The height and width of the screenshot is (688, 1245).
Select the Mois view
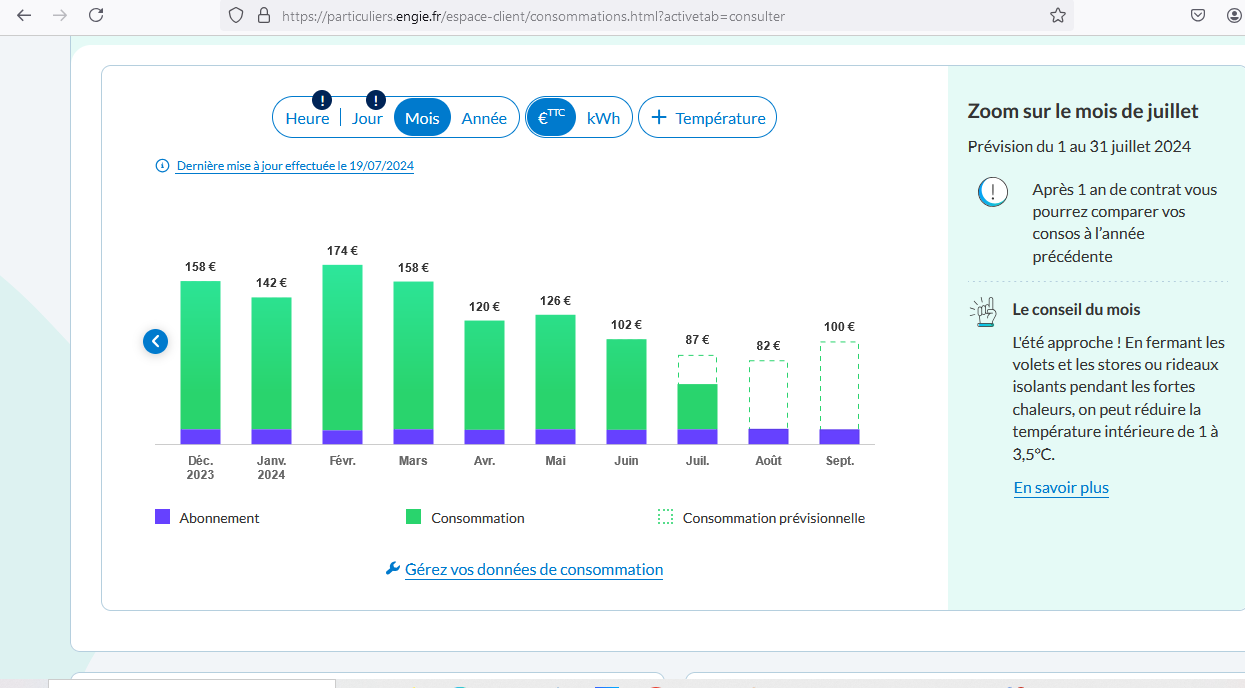[x=422, y=118]
